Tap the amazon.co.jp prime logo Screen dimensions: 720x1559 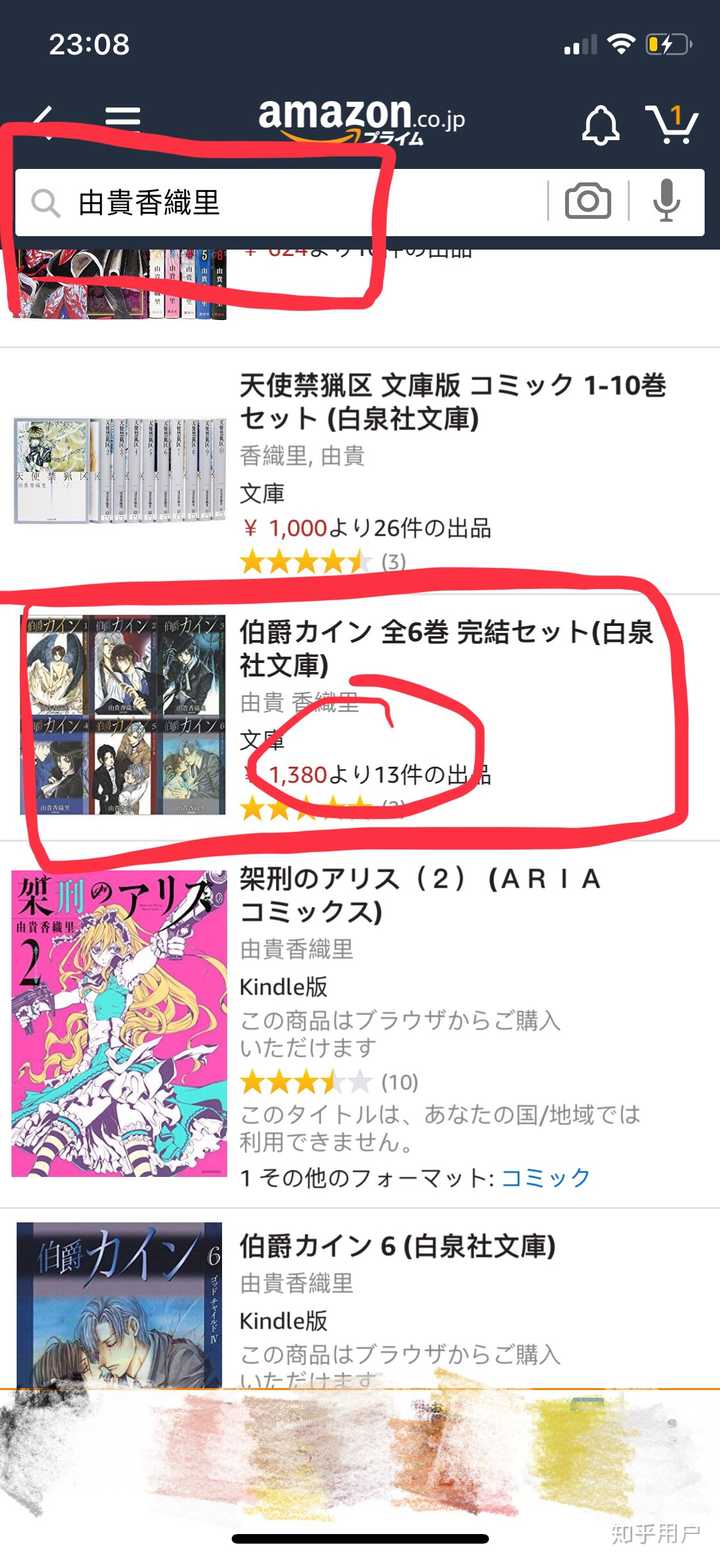pyautogui.click(x=361, y=122)
